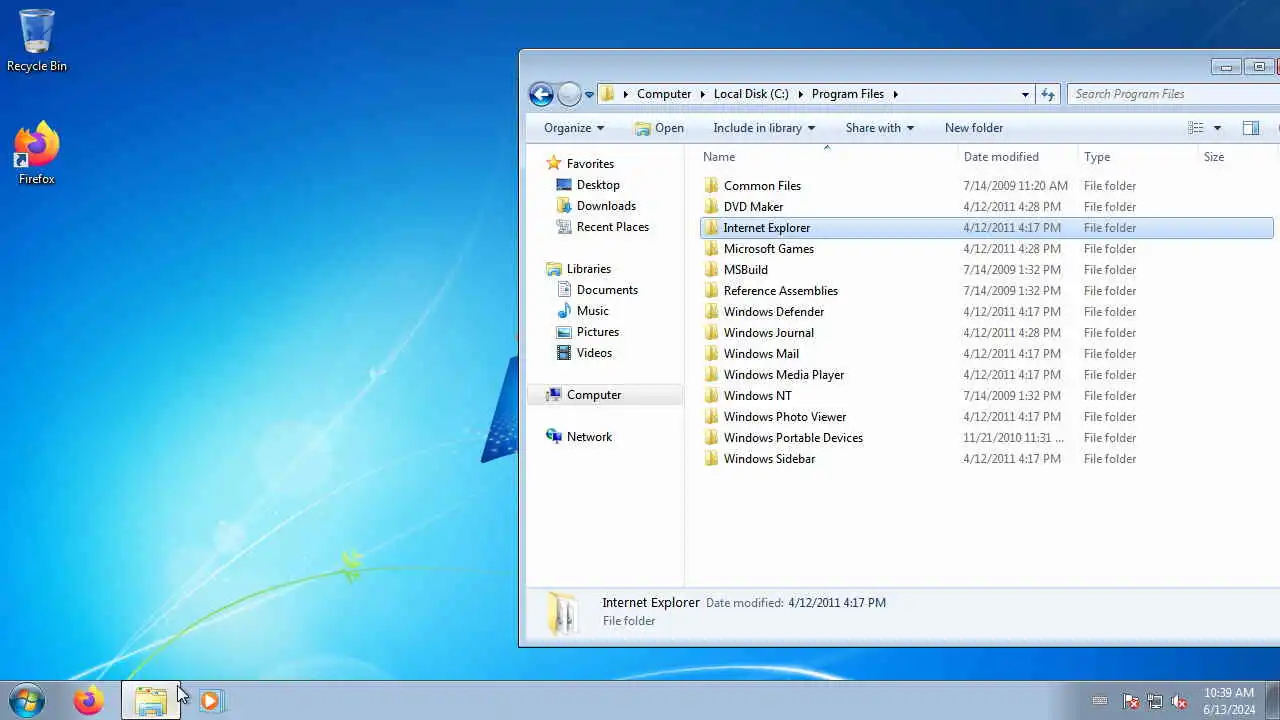Open Recent Places in navigation pane
1280x720 pixels.
click(x=612, y=227)
